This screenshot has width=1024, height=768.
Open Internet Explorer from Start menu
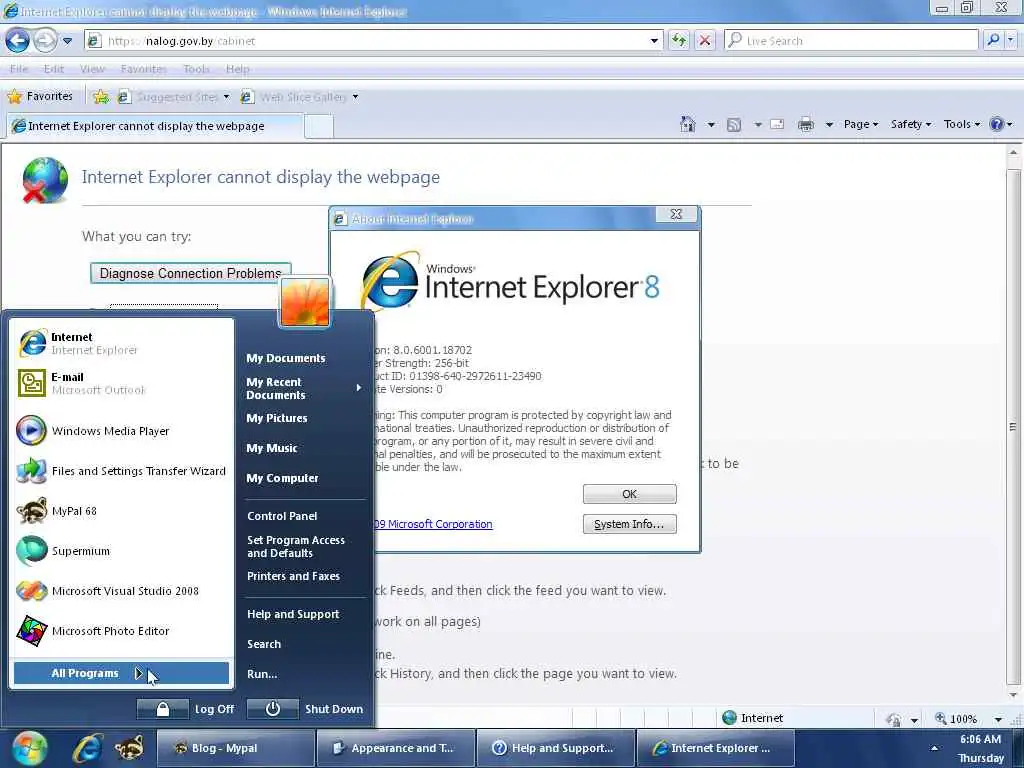[122, 343]
